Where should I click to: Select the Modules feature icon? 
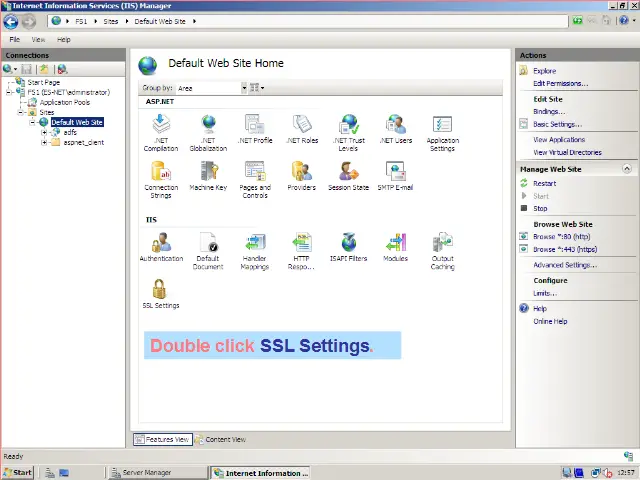point(396,242)
